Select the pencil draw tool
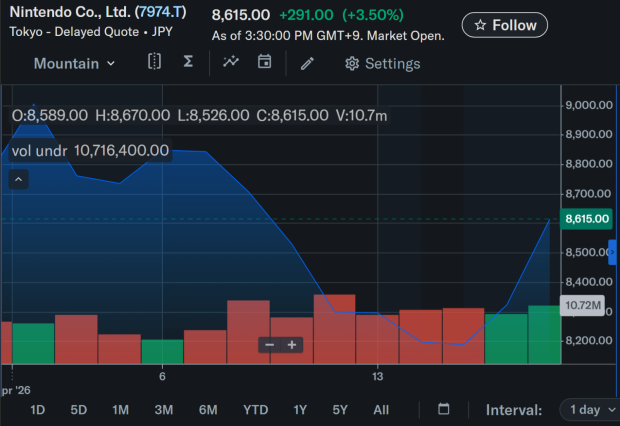 [307, 63]
